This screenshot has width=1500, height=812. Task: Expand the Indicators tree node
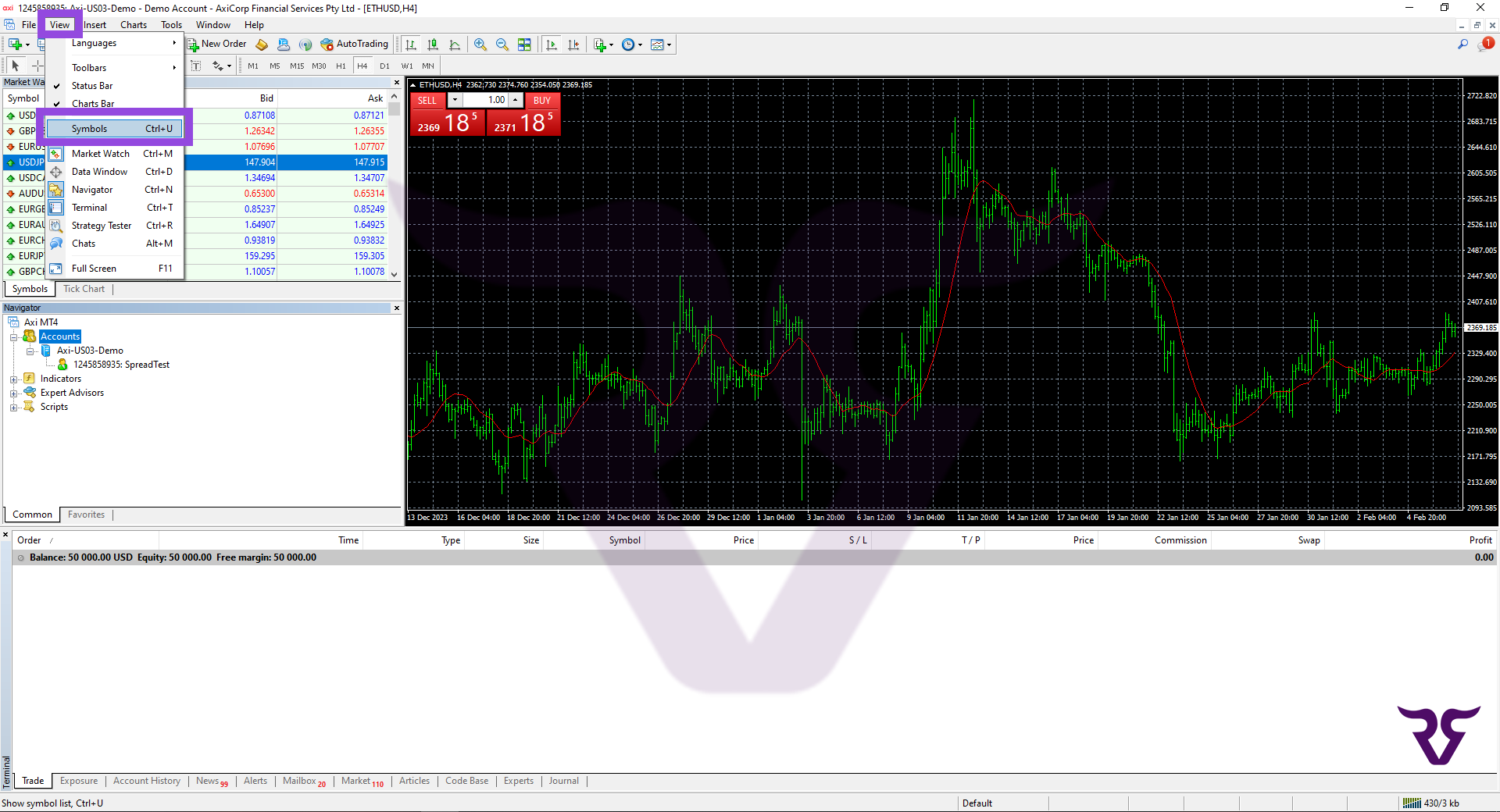coord(13,379)
